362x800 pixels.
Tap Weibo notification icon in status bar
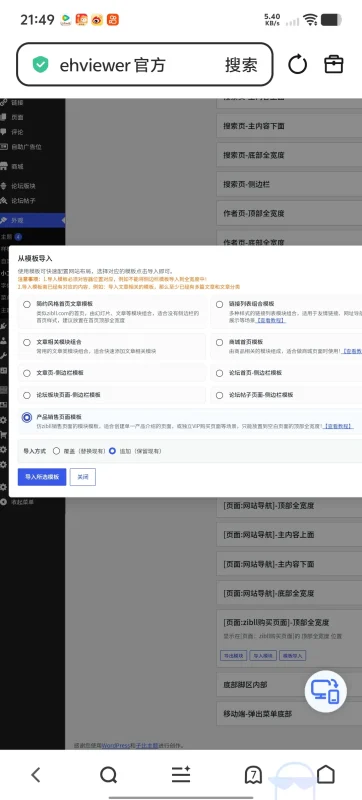click(x=97, y=20)
